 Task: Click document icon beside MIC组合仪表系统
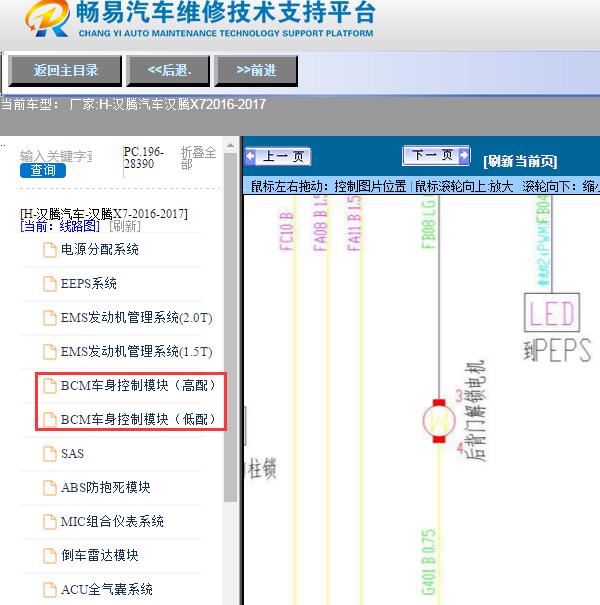[49, 521]
